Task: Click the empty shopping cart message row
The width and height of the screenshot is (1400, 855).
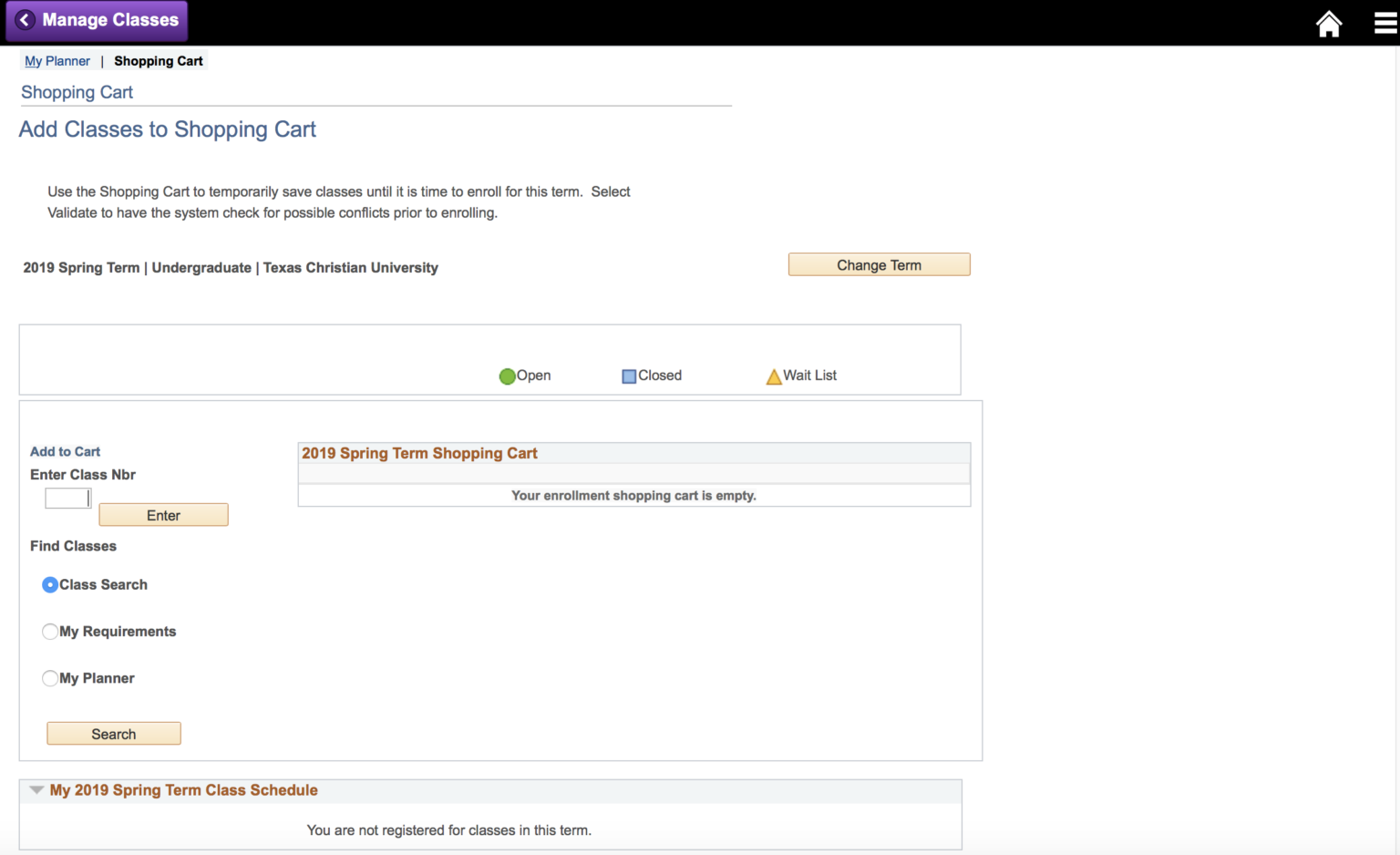Action: [x=633, y=496]
